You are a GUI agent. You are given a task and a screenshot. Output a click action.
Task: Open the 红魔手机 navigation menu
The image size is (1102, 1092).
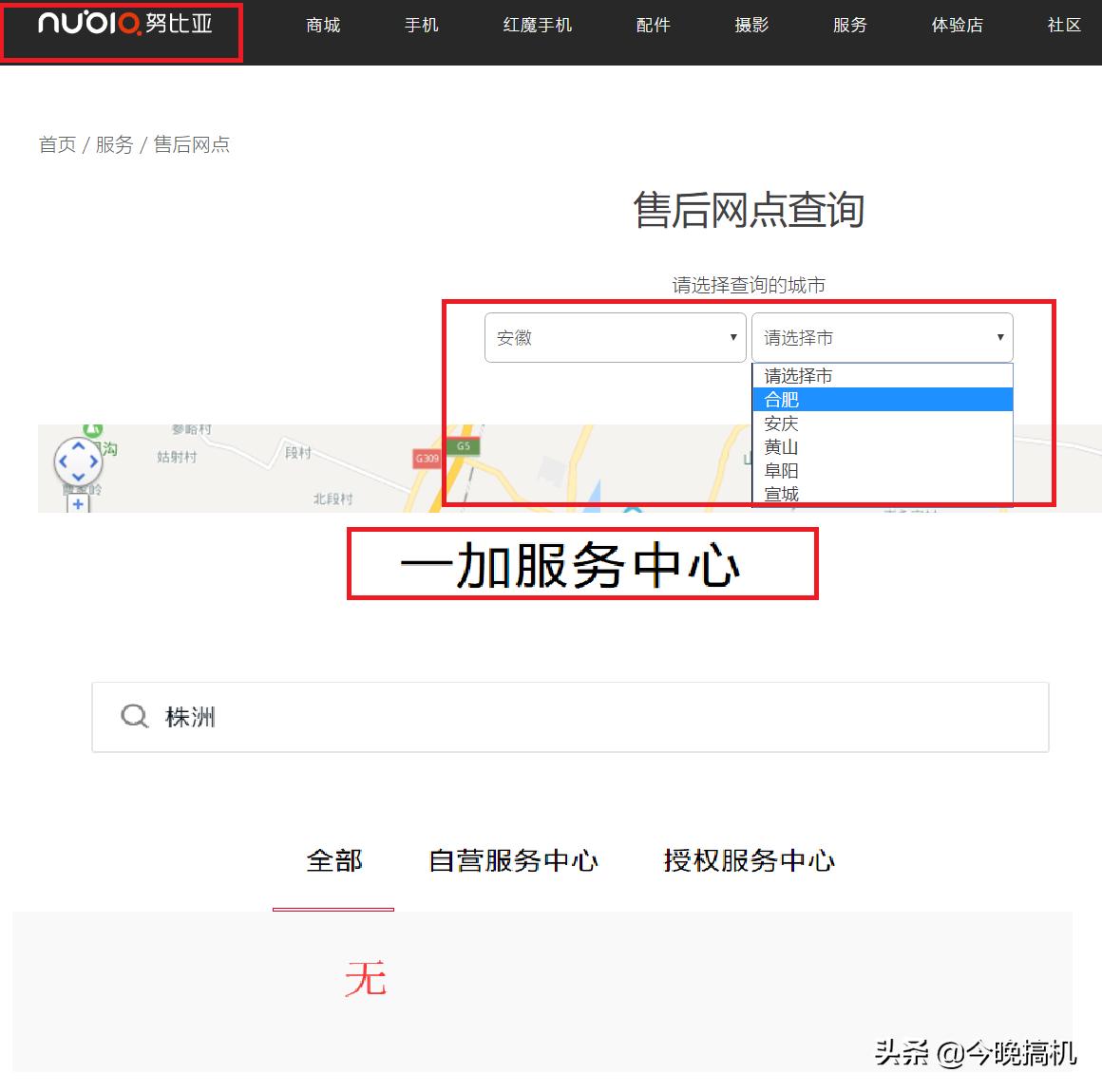(537, 26)
